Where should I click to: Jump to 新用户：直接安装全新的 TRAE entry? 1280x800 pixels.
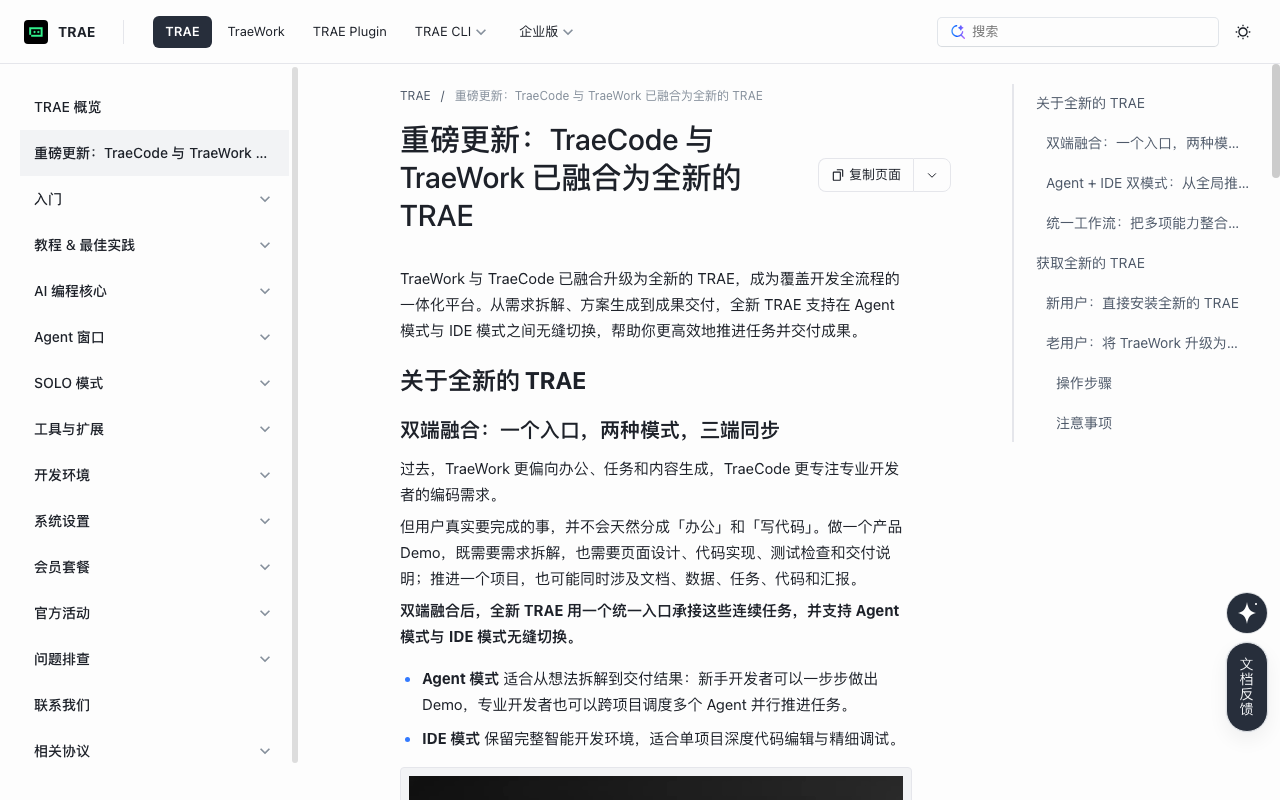click(1142, 303)
